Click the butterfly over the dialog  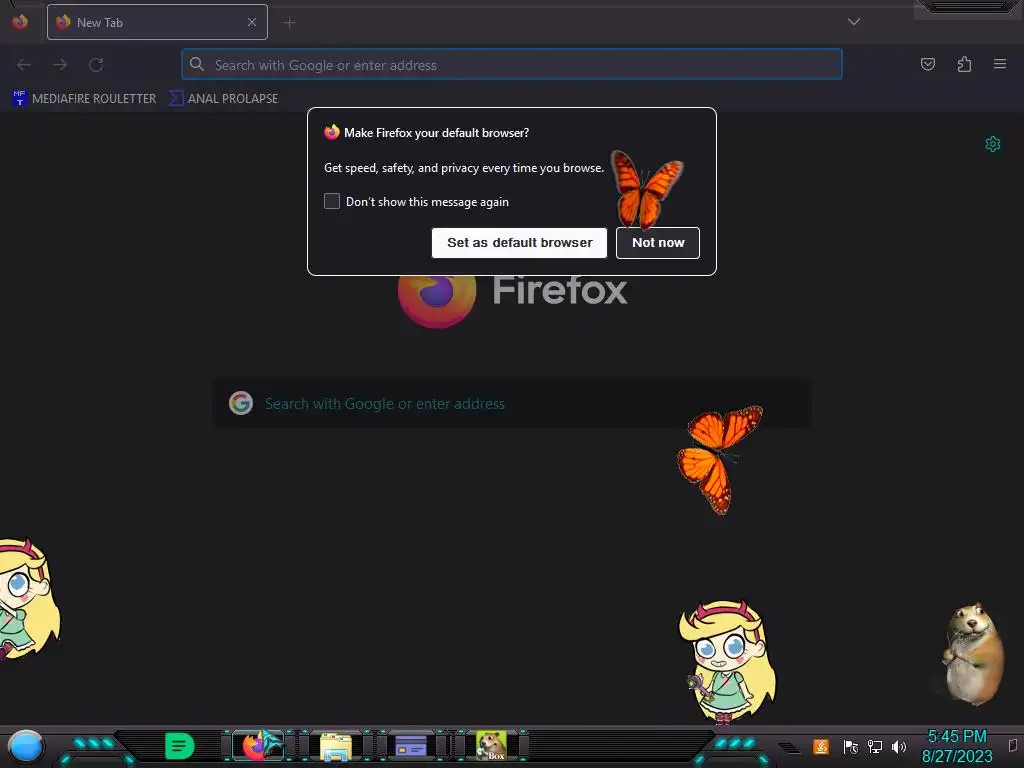(x=646, y=189)
